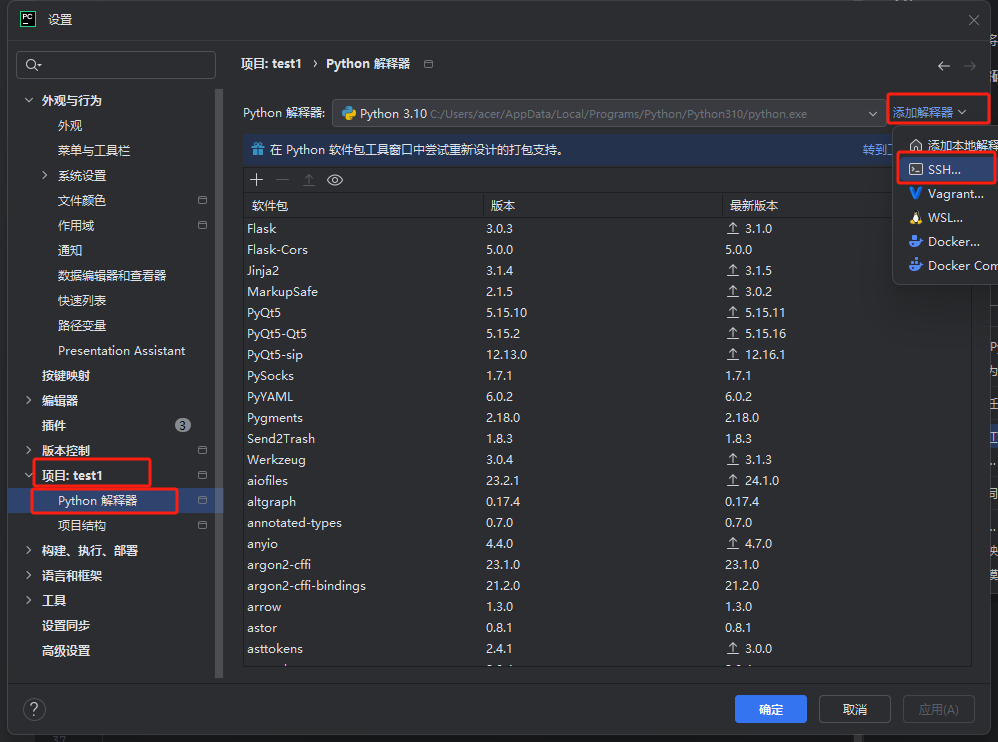
Task: Open the 添加解释器 dropdown
Action: pyautogui.click(x=929, y=113)
